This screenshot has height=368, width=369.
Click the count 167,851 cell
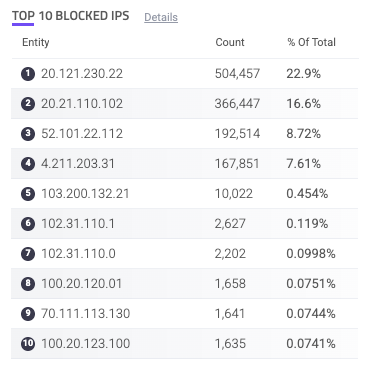coord(237,164)
